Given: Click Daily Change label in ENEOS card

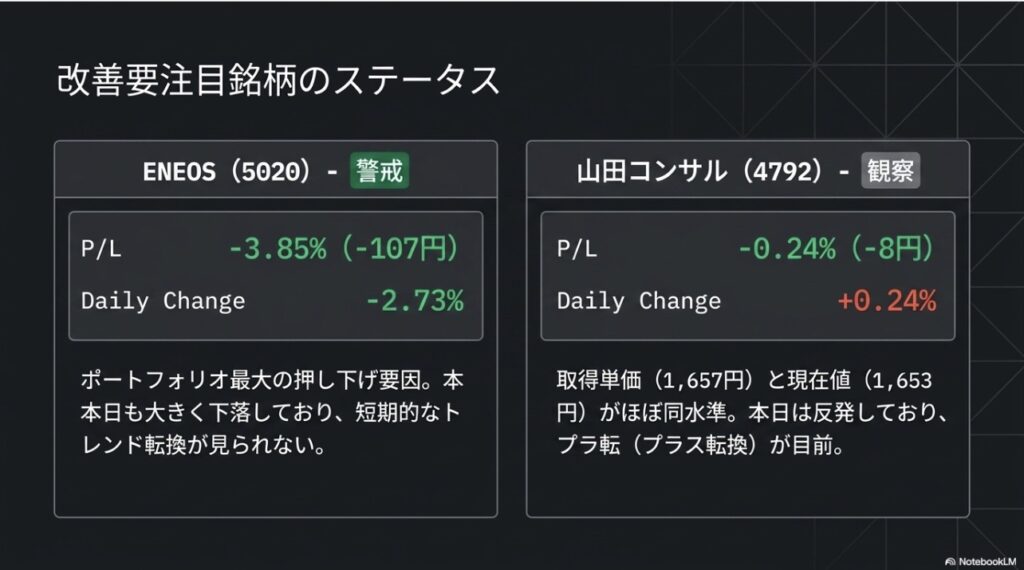Looking at the screenshot, I should click(163, 301).
